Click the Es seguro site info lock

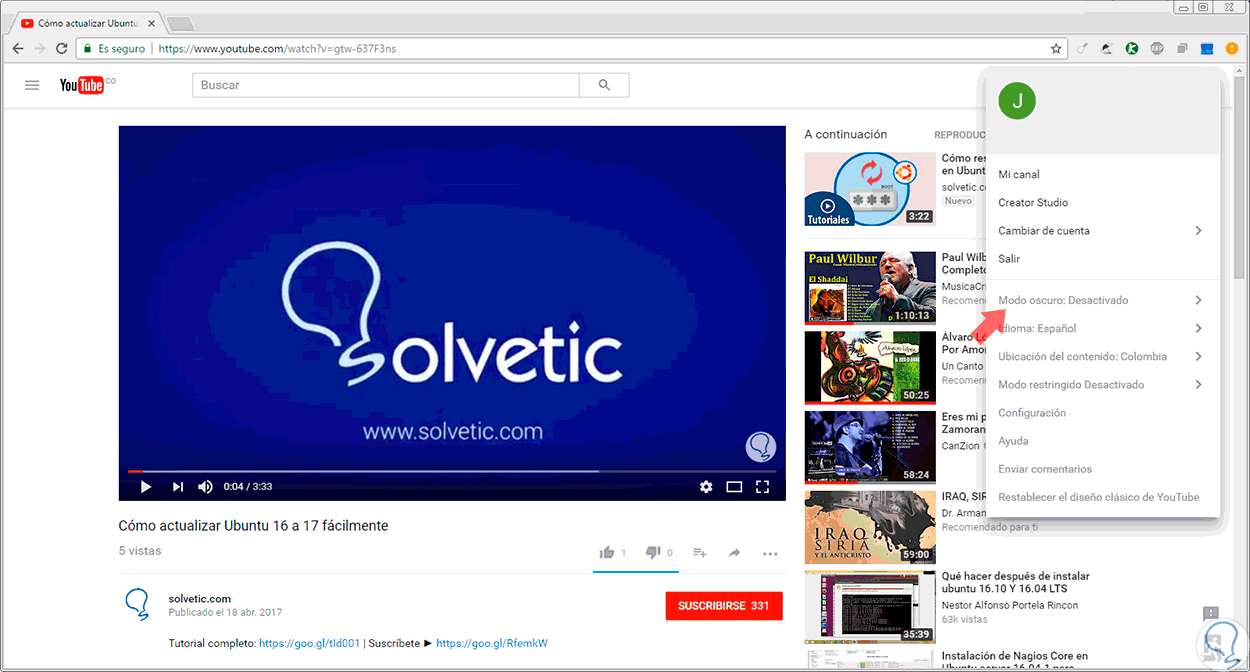point(115,48)
